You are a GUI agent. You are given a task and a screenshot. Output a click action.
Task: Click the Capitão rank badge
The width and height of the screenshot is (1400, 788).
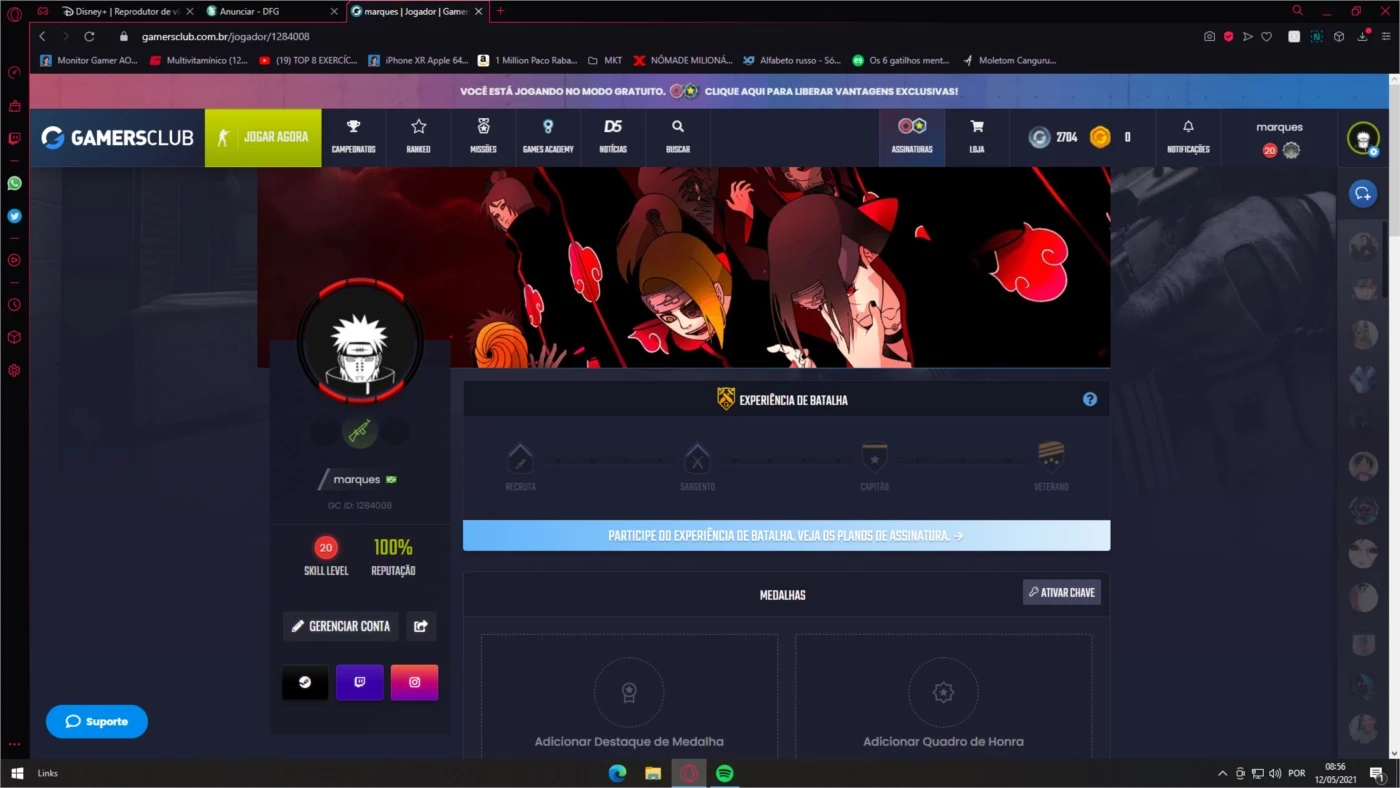[x=875, y=458]
